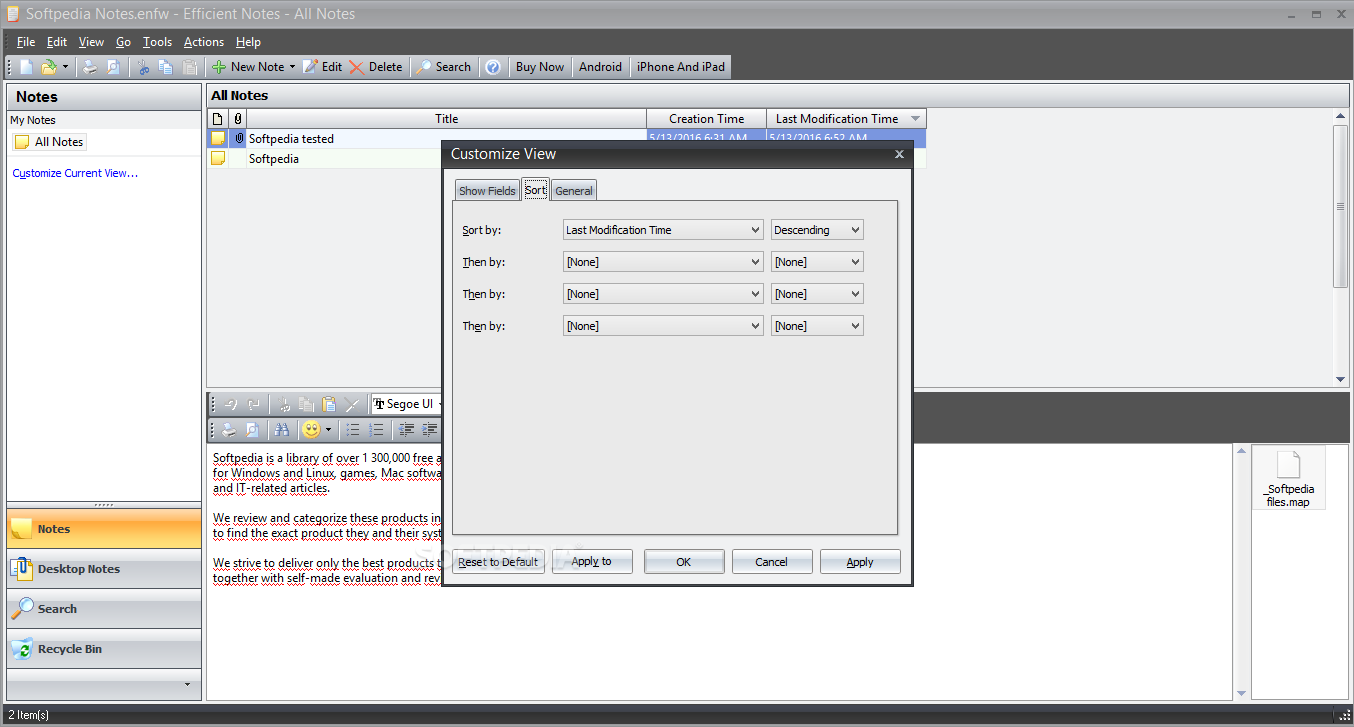
Task: Open the second Then by field dropdown
Action: (x=663, y=294)
